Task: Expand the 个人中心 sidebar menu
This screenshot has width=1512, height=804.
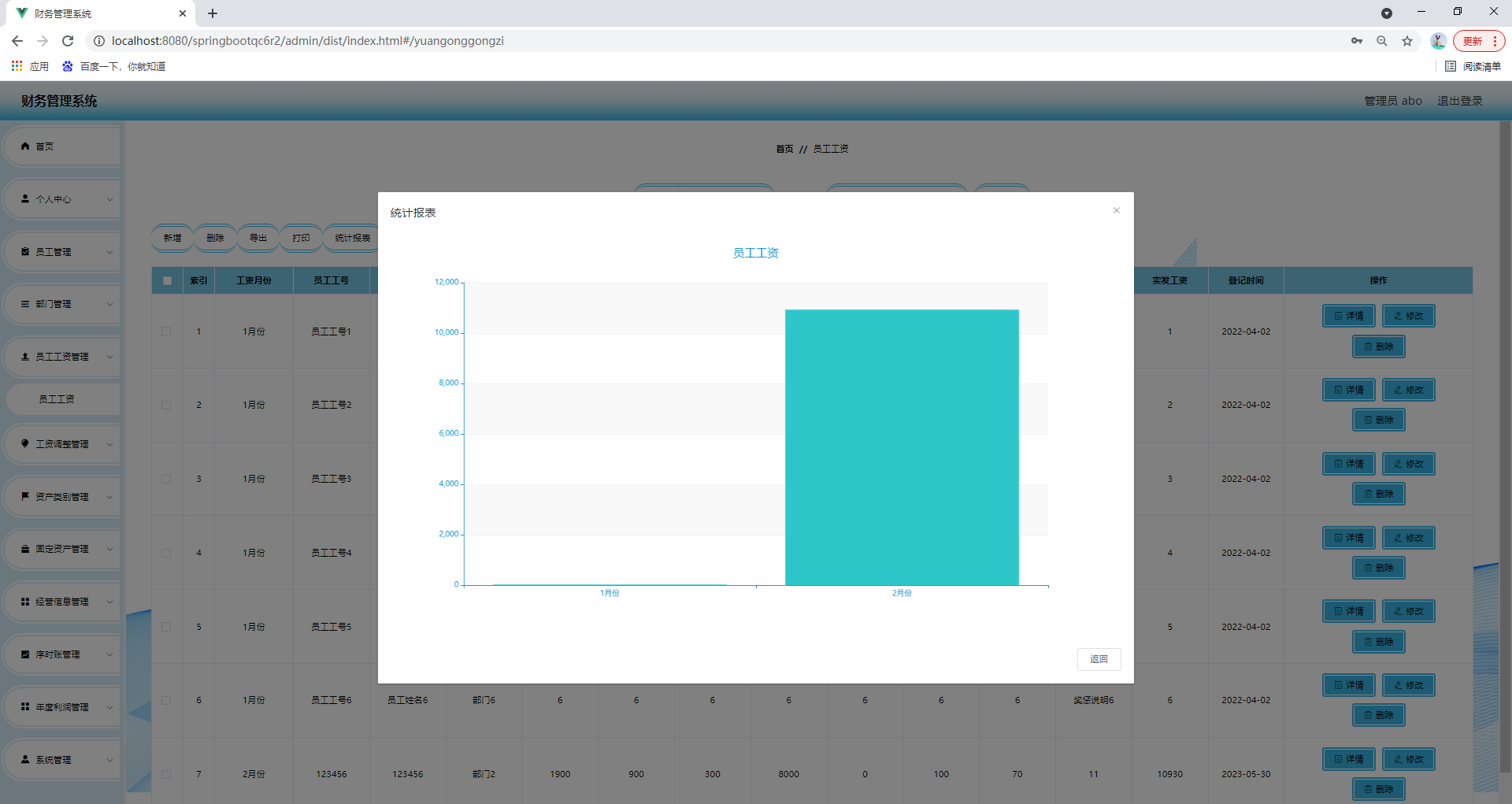Action: pos(61,199)
